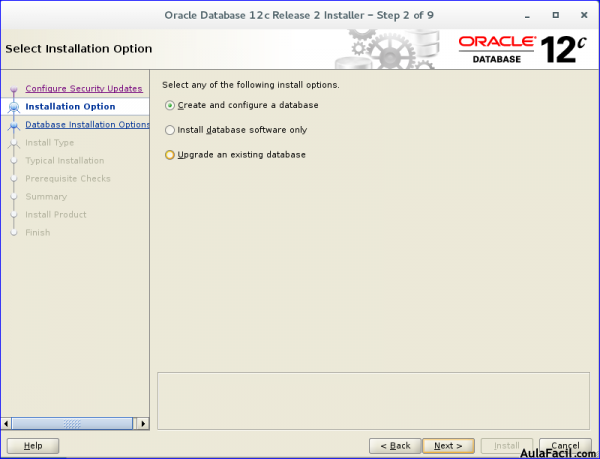Viewport: 600px width, 459px height.
Task: Click the Next button
Action: pos(448,446)
